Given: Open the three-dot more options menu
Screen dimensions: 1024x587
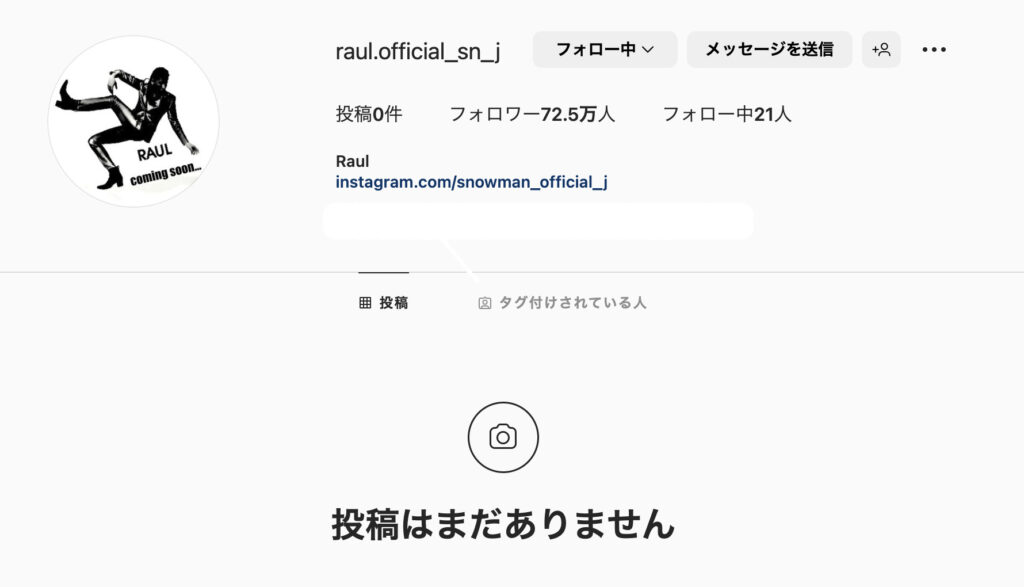Looking at the screenshot, I should (x=934, y=50).
